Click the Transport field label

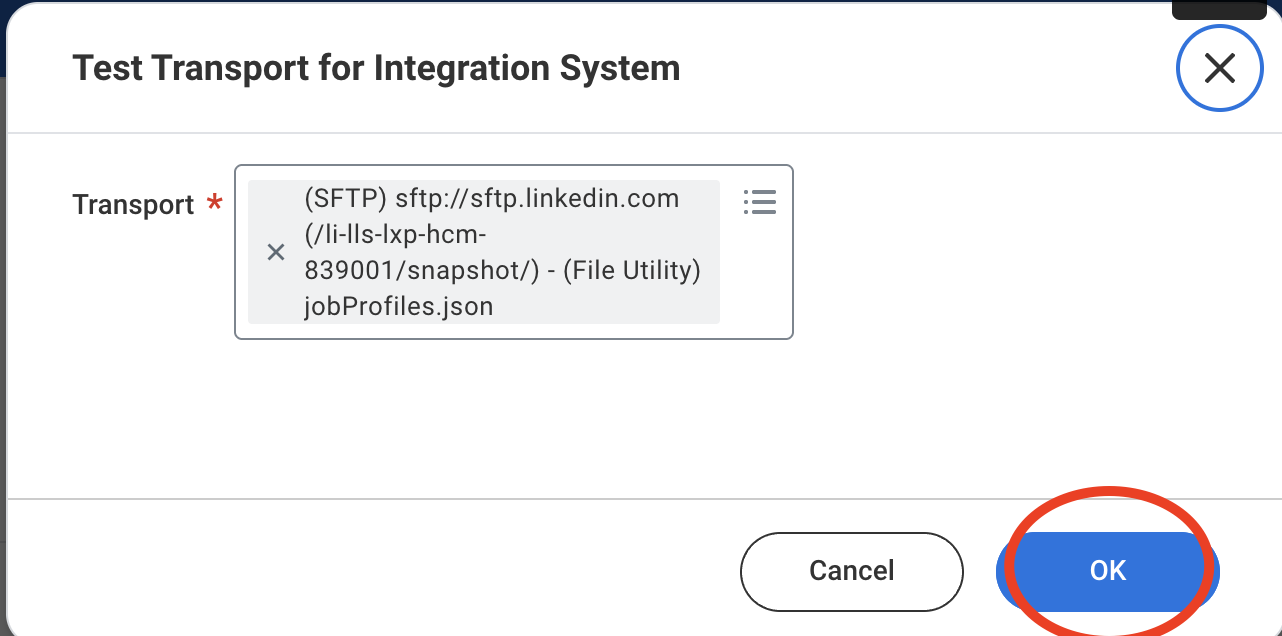point(133,205)
